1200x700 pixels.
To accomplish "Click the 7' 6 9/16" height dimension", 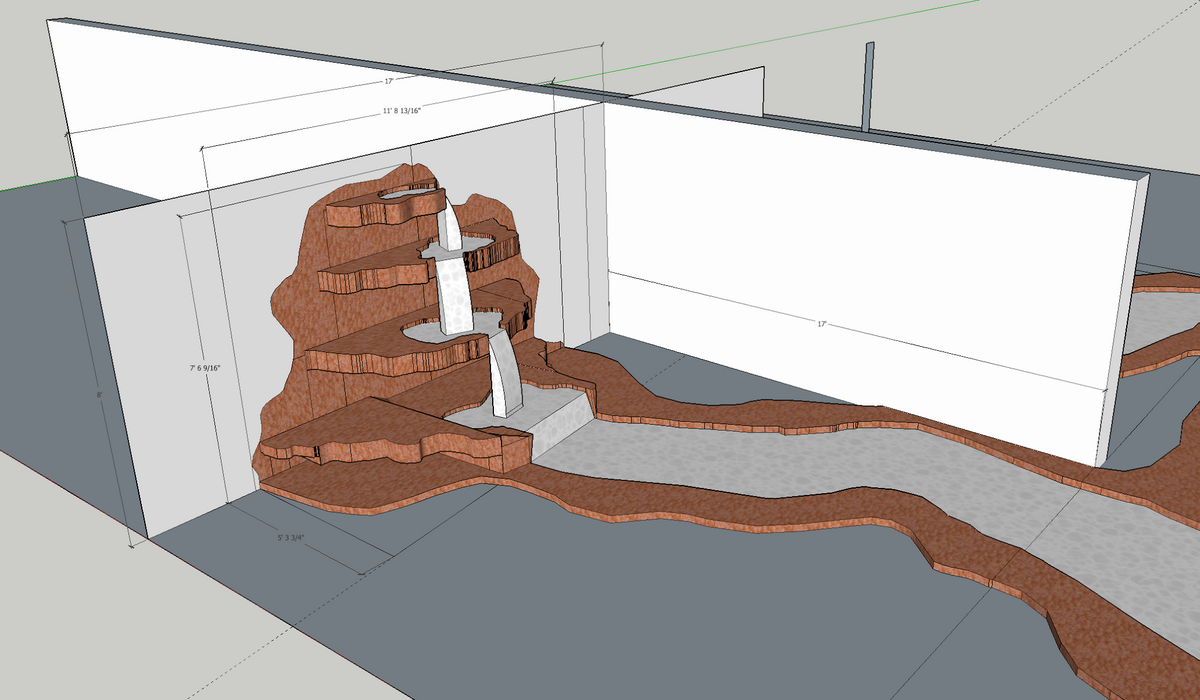I will [x=205, y=369].
